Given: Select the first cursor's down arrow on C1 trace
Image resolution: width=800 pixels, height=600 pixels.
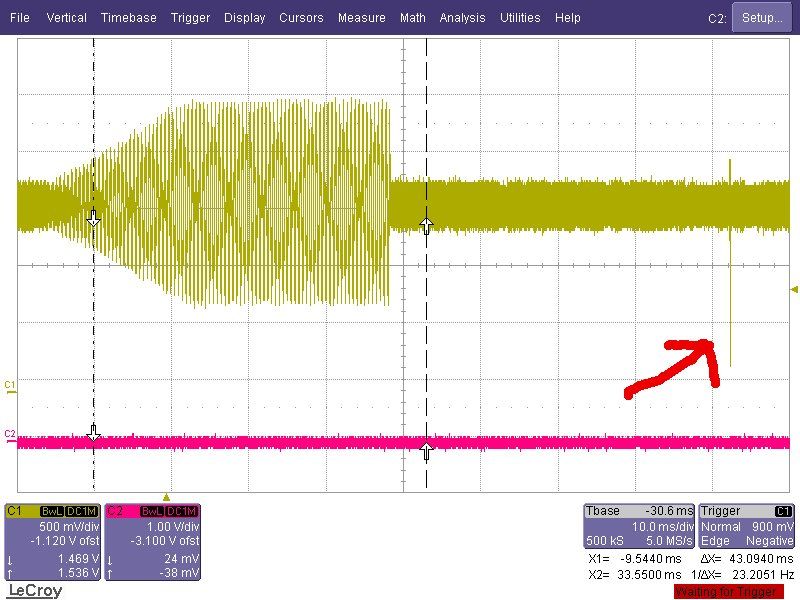Looking at the screenshot, I should pyautogui.click(x=93, y=218).
